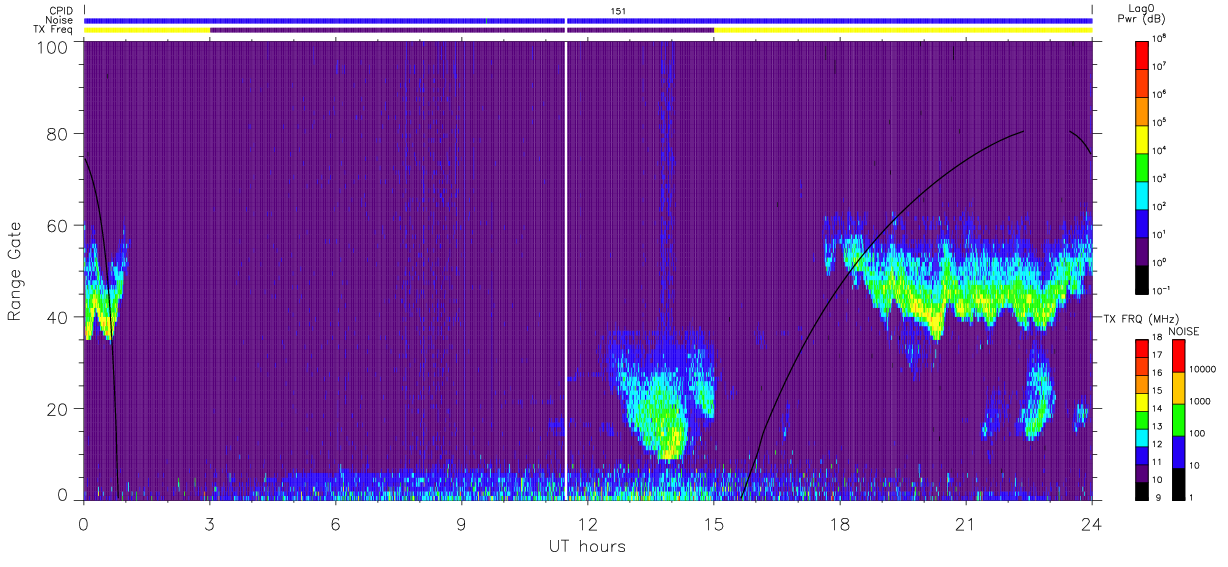The width and height of the screenshot is (1228, 567).
Task: Click the 10^8 power colorbar tick label
Action: point(1160,38)
